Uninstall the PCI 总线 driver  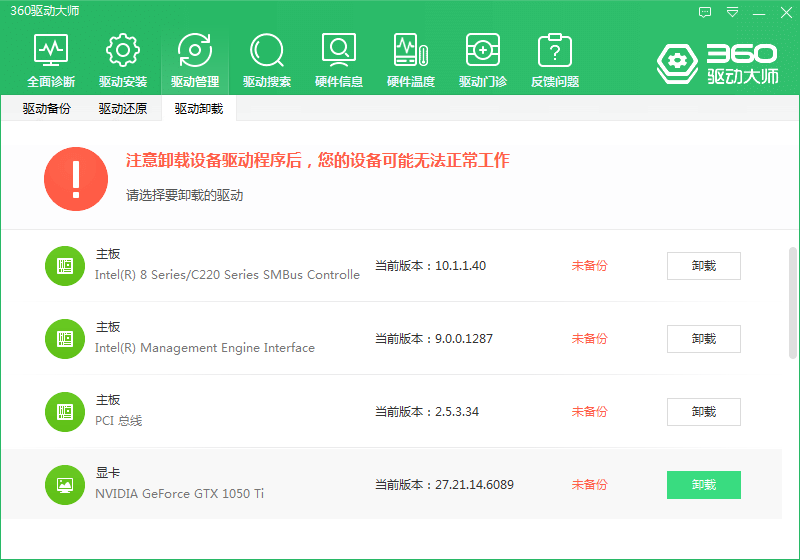coord(703,412)
